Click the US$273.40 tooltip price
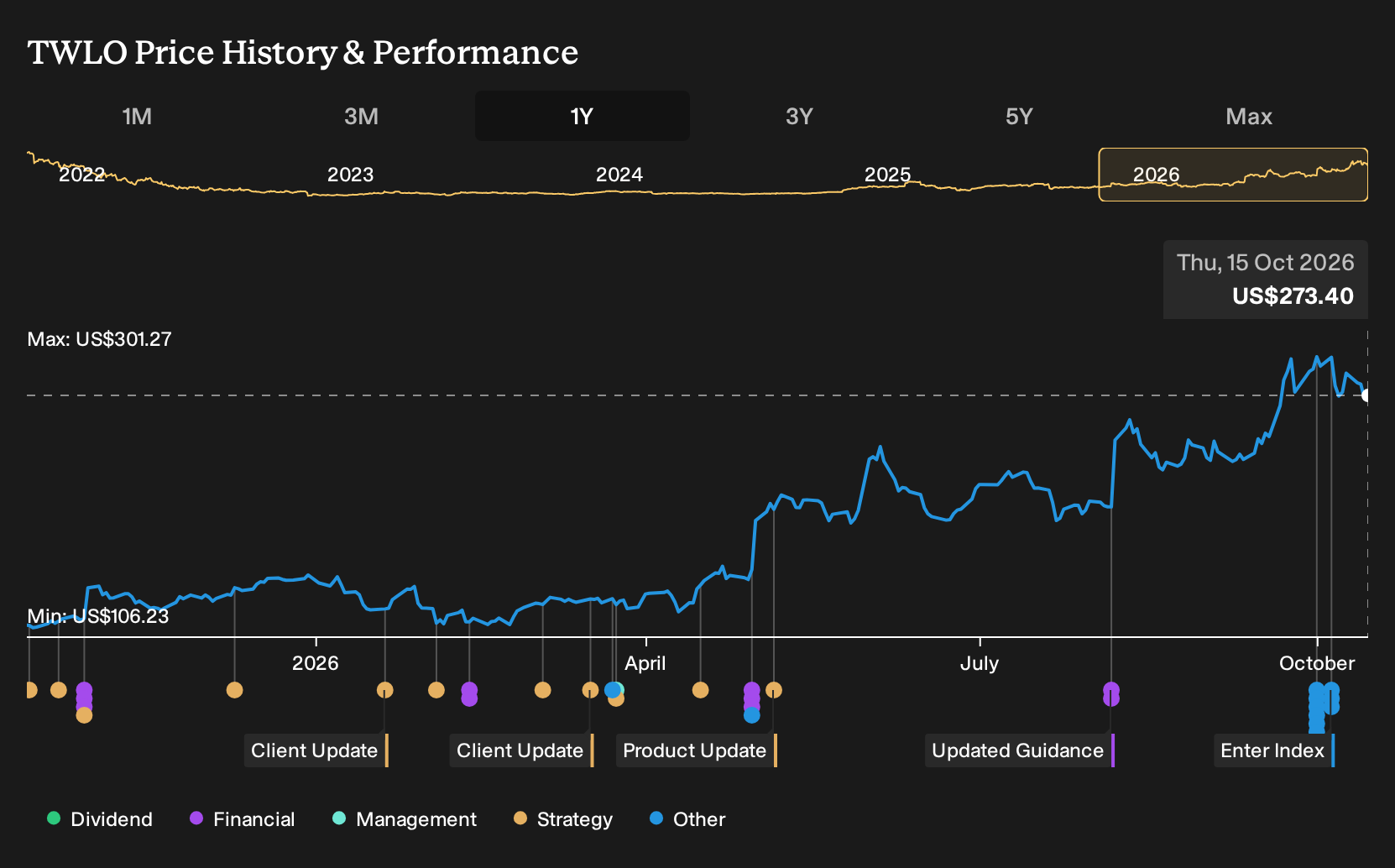This screenshot has height=868, width=1395. pos(1293,296)
